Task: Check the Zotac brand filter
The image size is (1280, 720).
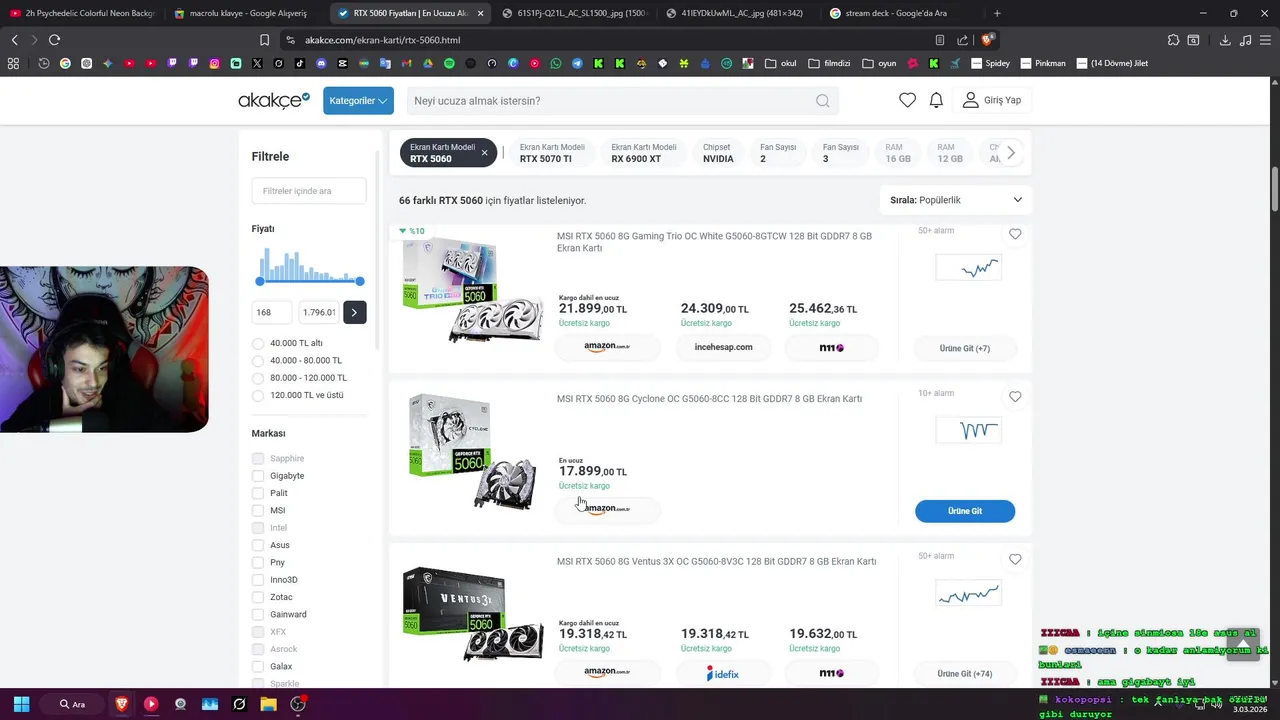Action: coord(258,597)
